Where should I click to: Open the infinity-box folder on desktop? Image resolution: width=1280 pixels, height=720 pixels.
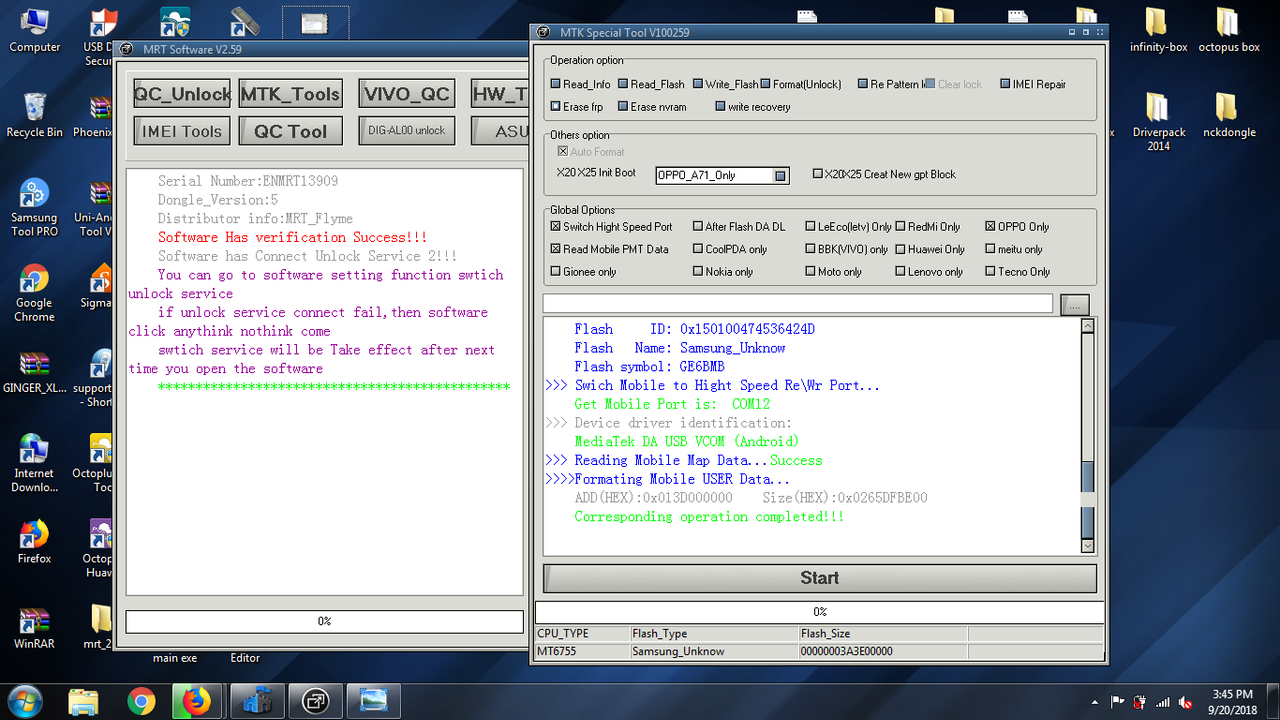1157,30
